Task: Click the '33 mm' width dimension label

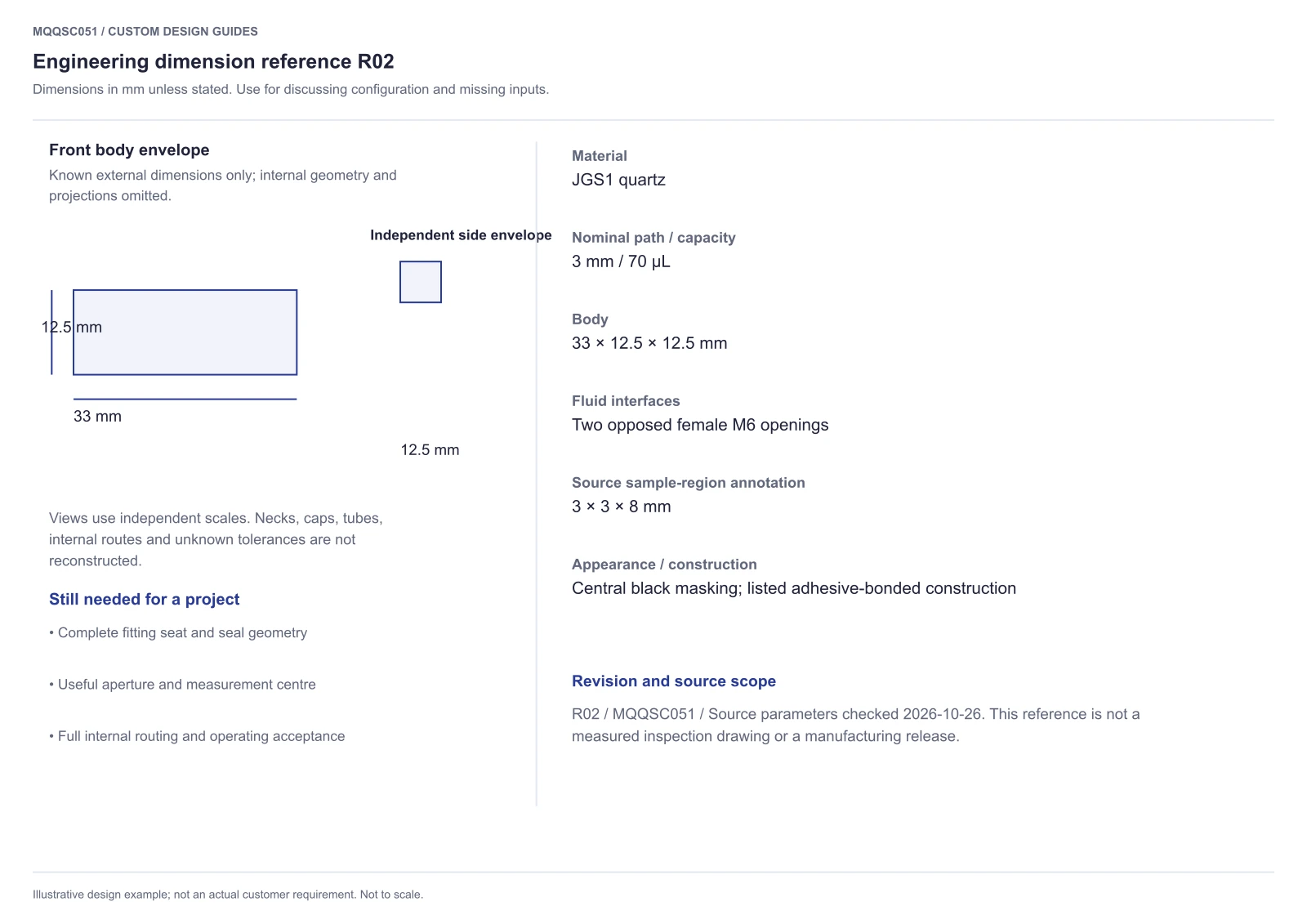Action: click(97, 416)
